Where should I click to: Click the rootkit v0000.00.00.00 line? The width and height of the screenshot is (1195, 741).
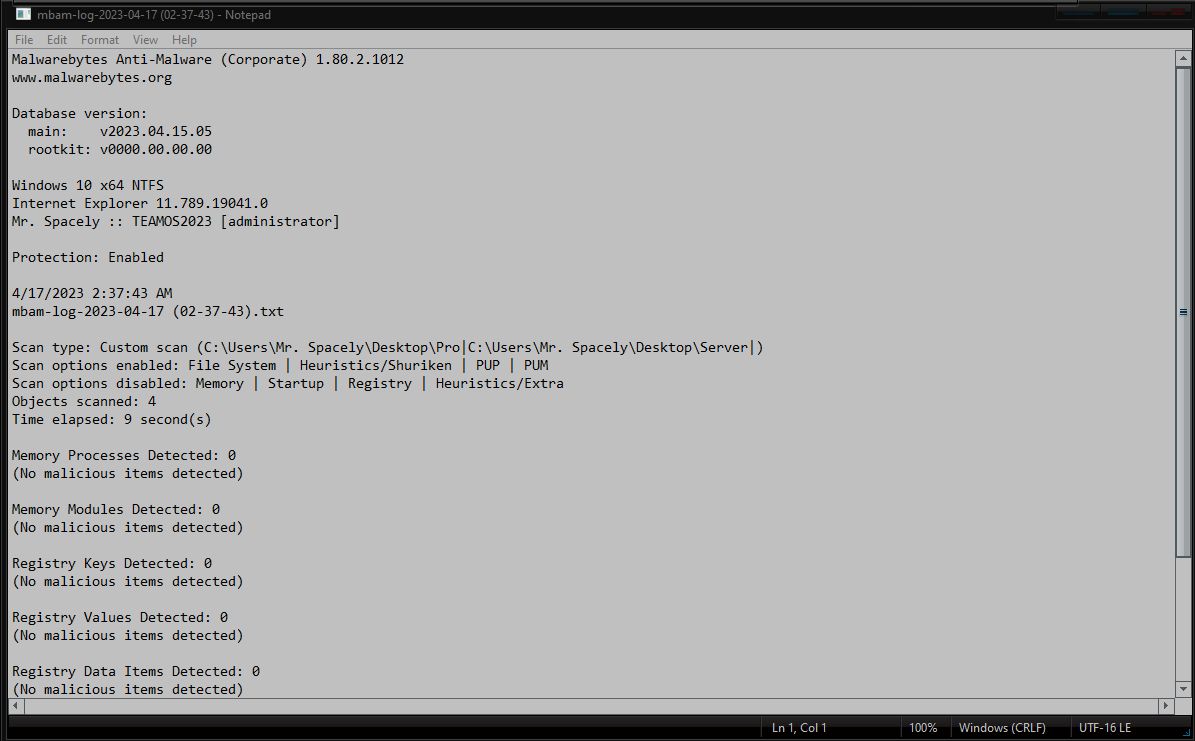[x=120, y=149]
